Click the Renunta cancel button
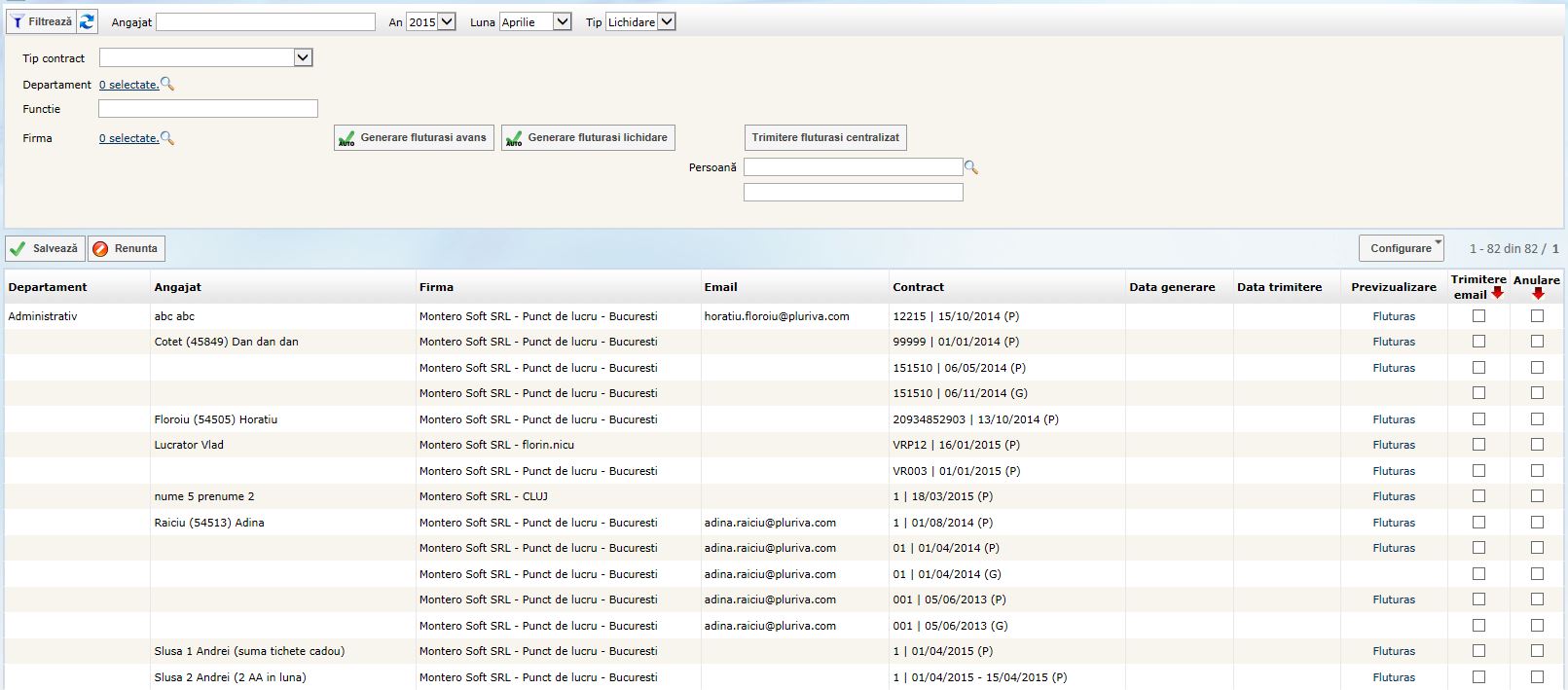Image resolution: width=1568 pixels, height=690 pixels. 127,248
